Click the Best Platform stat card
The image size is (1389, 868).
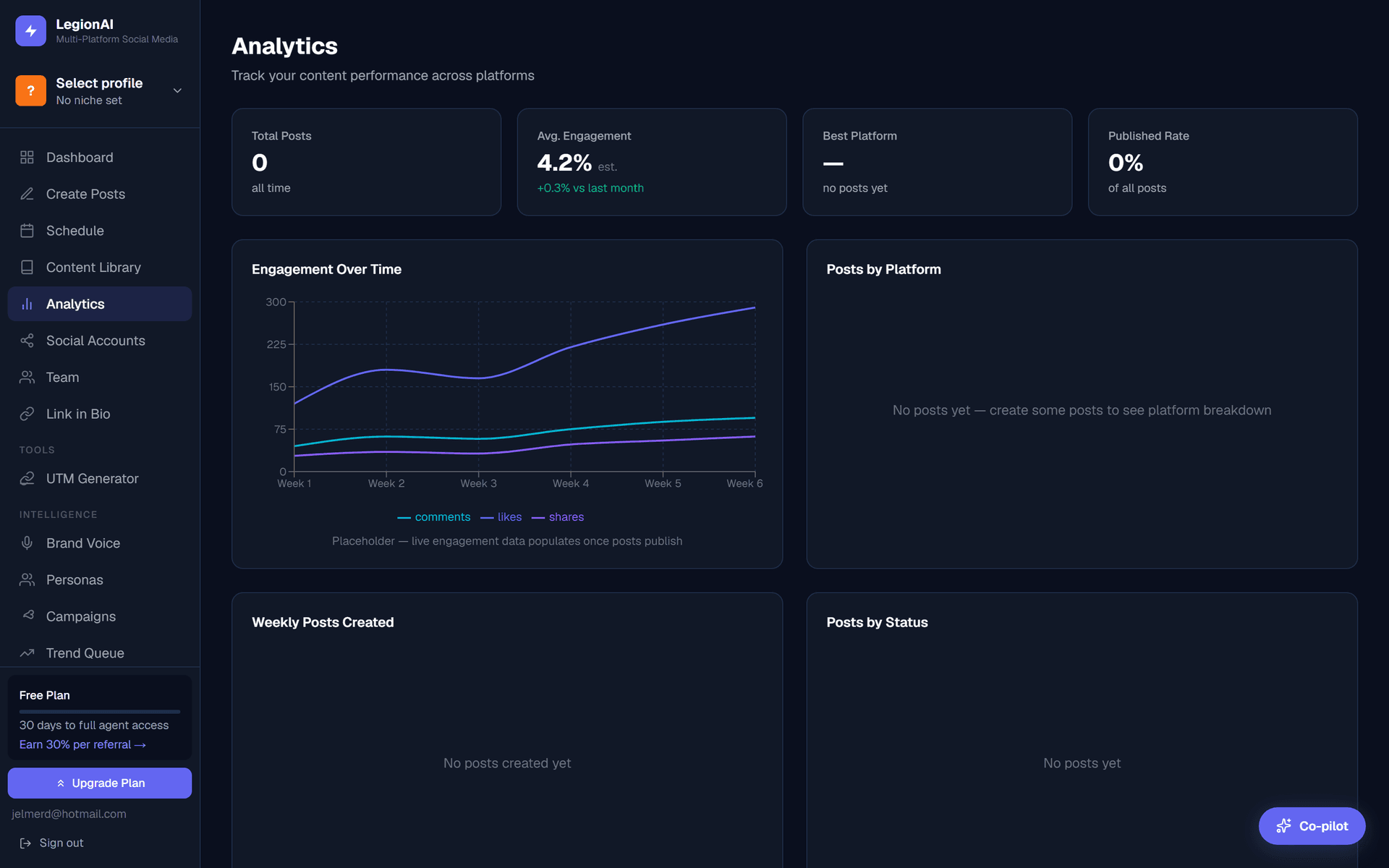pyautogui.click(x=938, y=162)
